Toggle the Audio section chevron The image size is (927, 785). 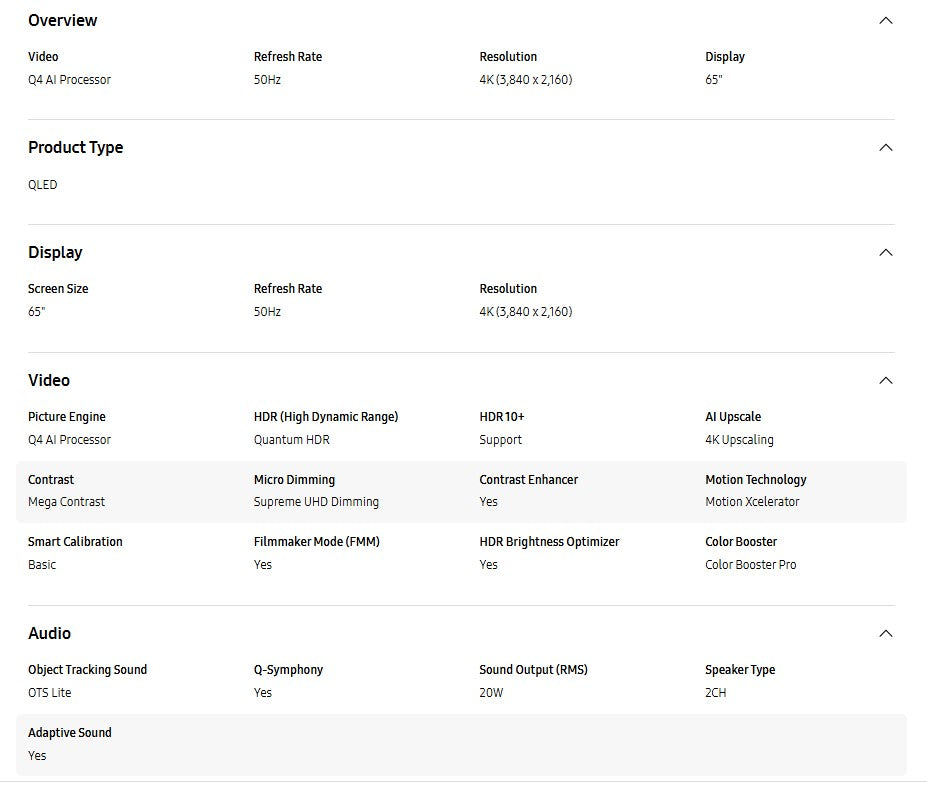point(885,634)
